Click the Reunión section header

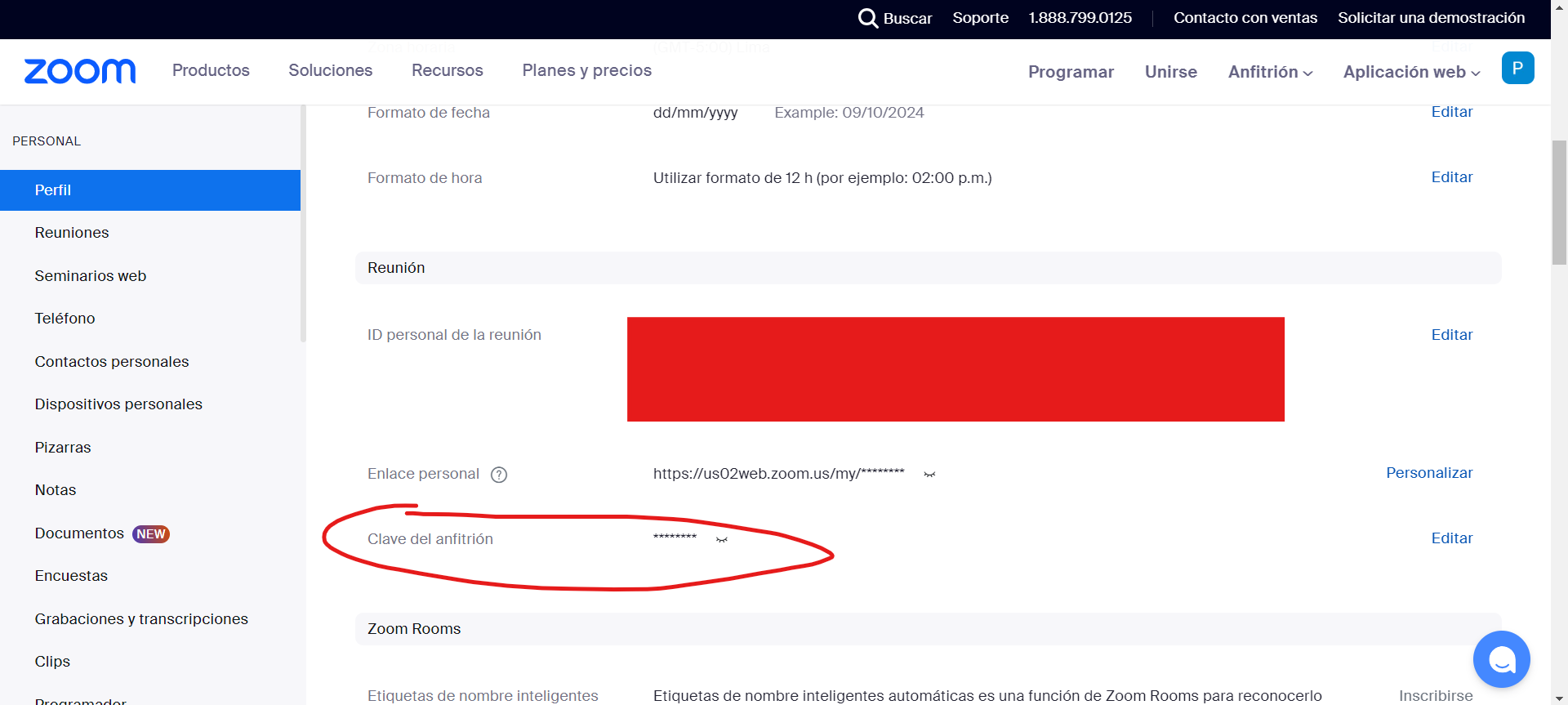928,268
